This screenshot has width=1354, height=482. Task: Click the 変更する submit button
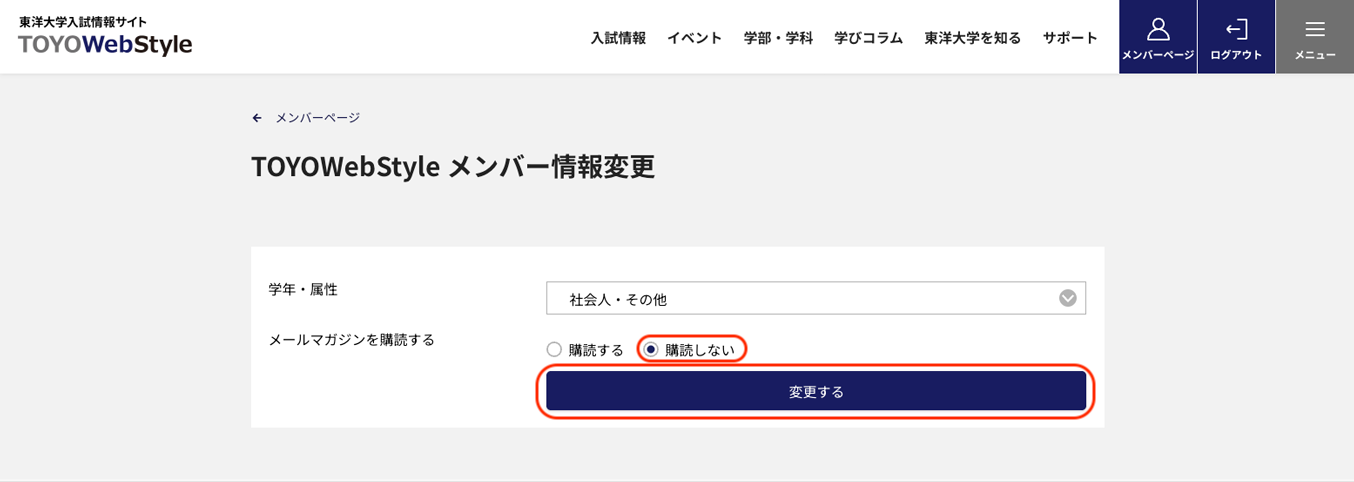pos(816,391)
